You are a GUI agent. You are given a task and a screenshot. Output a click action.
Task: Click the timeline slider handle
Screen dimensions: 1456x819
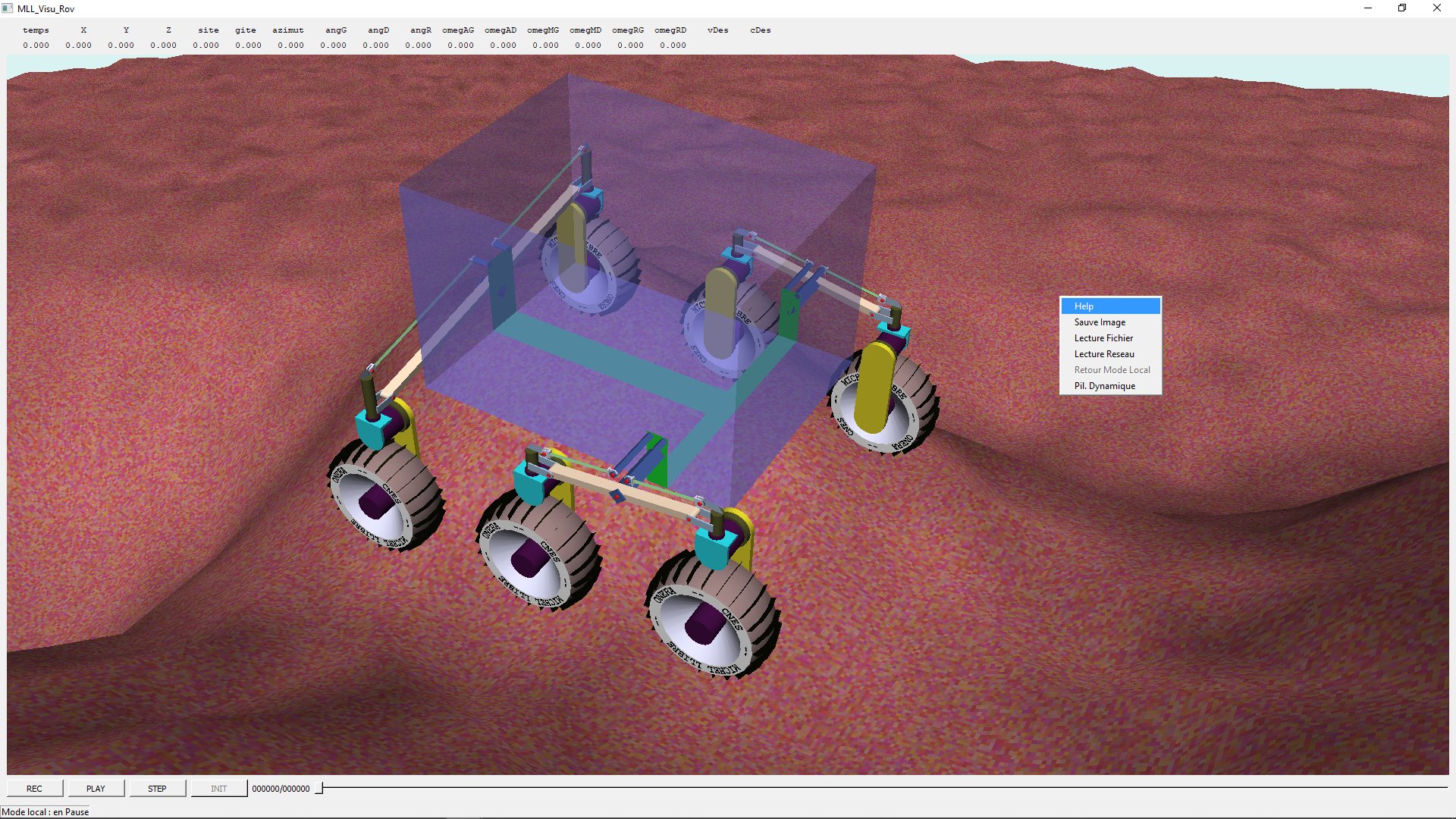click(319, 789)
